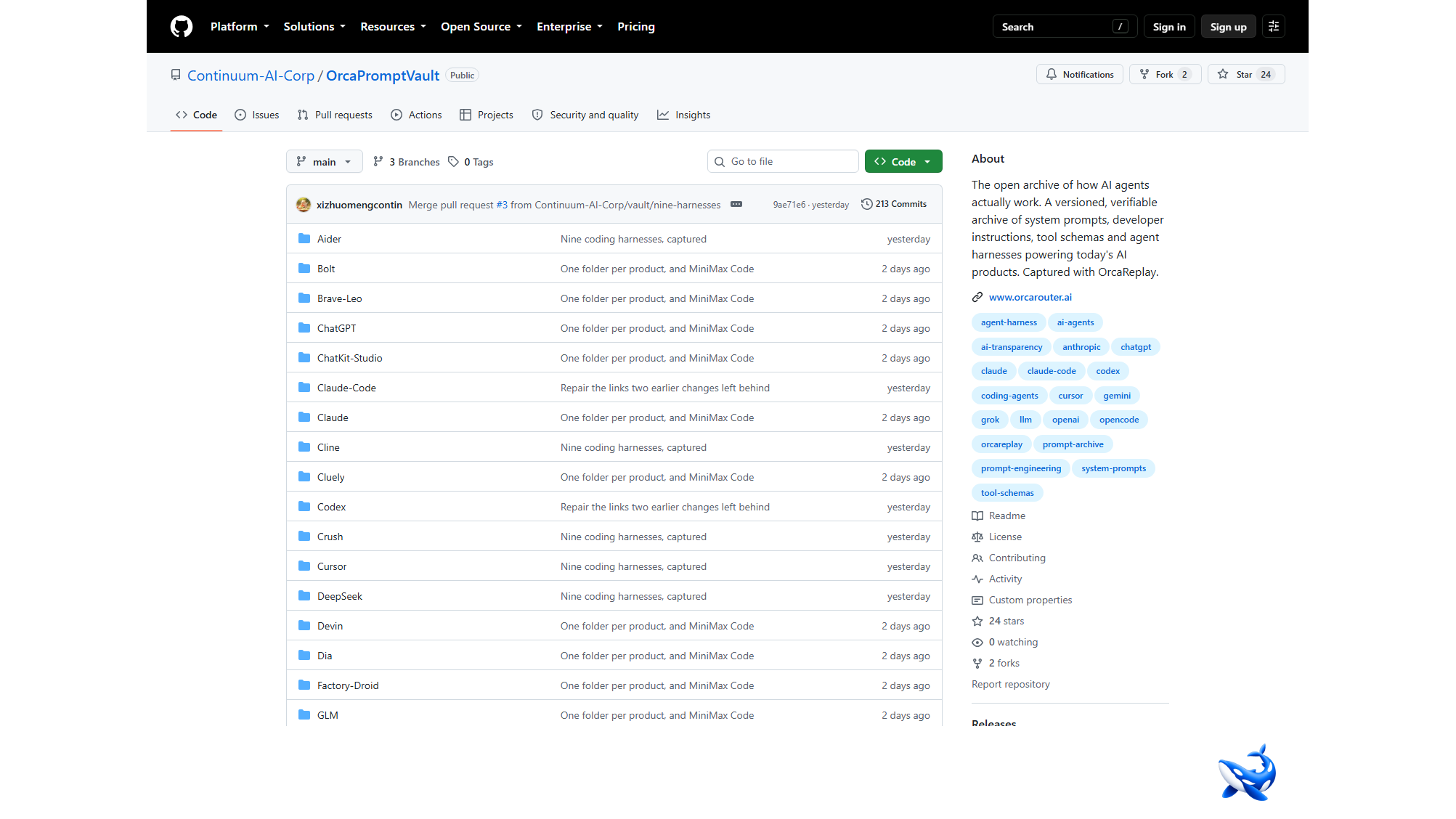Image resolution: width=1456 pixels, height=819 pixels.
Task: Open the Claude-Code folder
Action: (x=346, y=388)
